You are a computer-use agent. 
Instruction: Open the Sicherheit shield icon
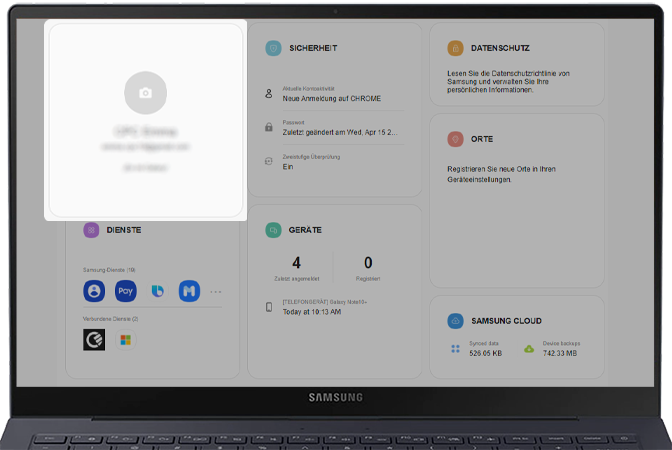(273, 48)
